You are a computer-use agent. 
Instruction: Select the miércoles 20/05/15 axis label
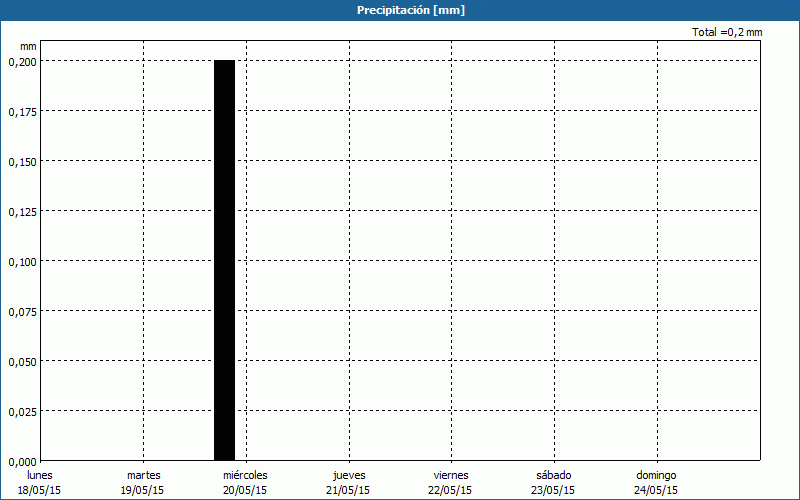tap(245, 482)
